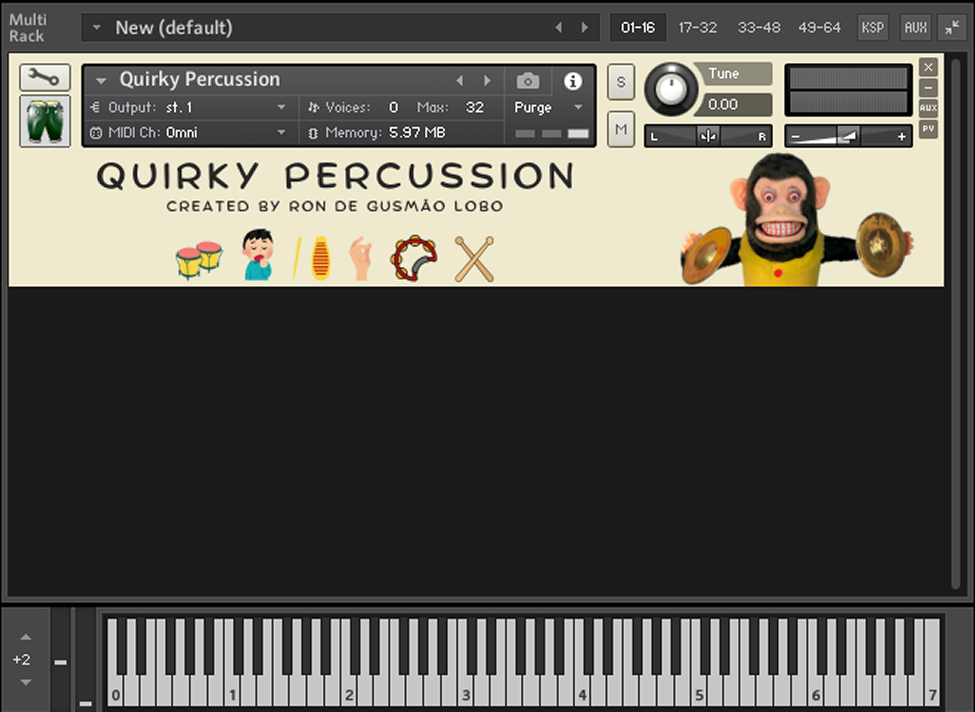Click the green conga instrument icon
This screenshot has height=712, width=975.
pyautogui.click(x=45, y=121)
